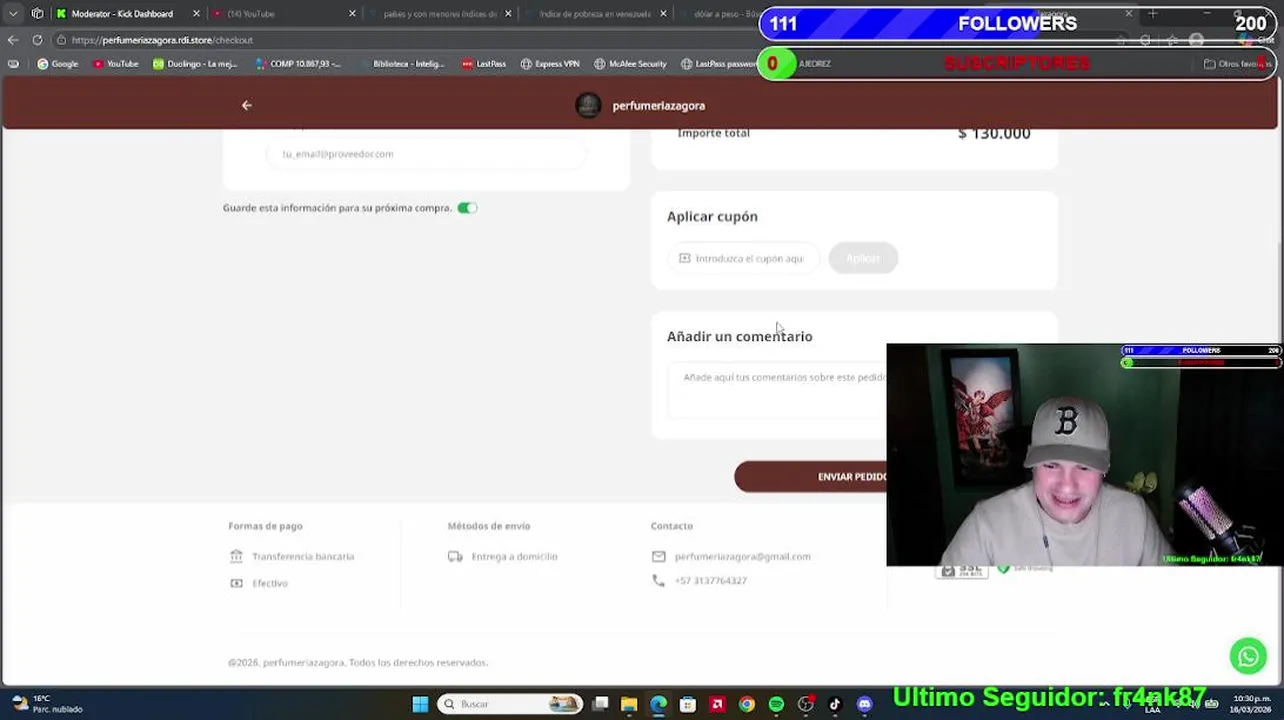Focus the coupon code input field
1284x720 pixels.
click(x=743, y=258)
